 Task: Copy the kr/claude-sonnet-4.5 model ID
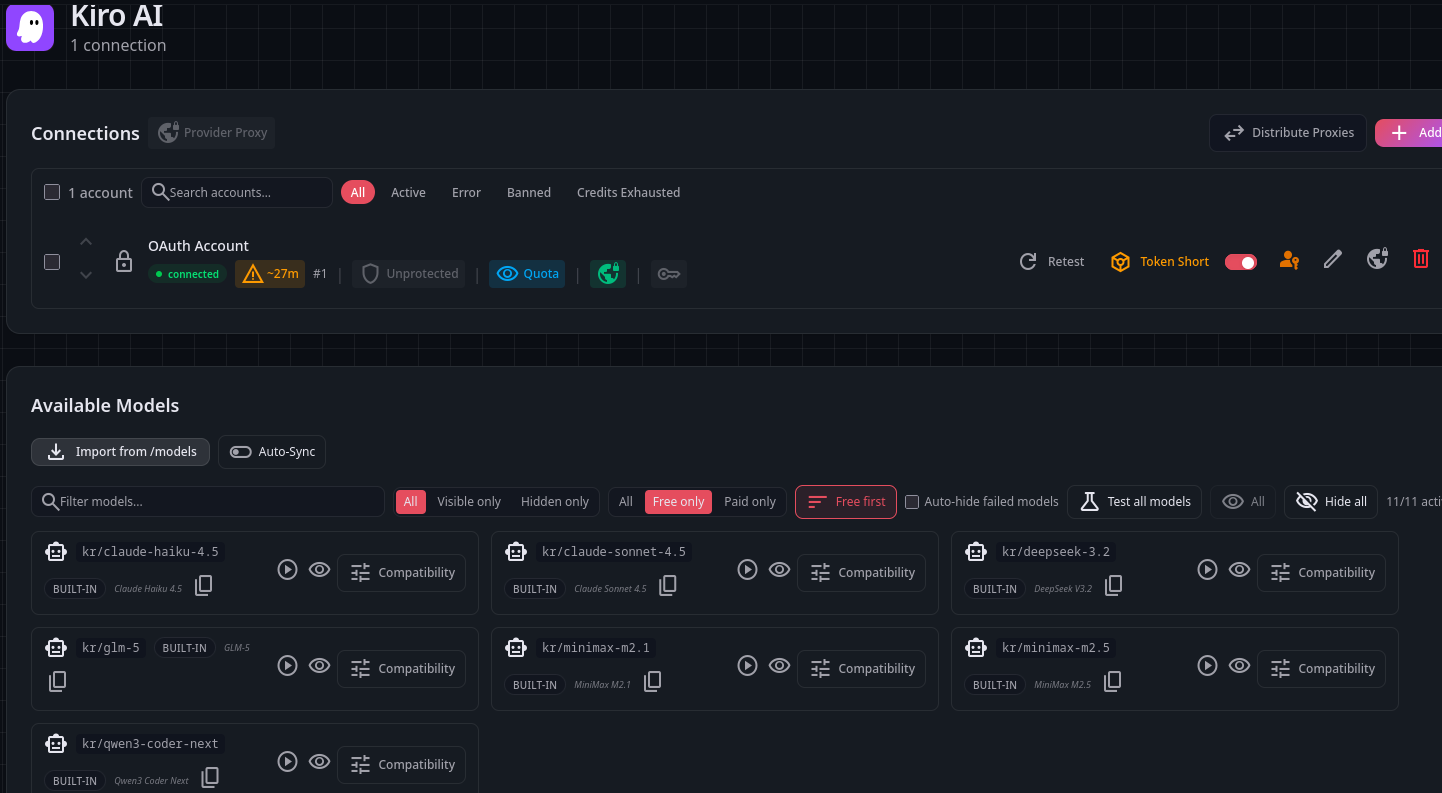pos(668,585)
